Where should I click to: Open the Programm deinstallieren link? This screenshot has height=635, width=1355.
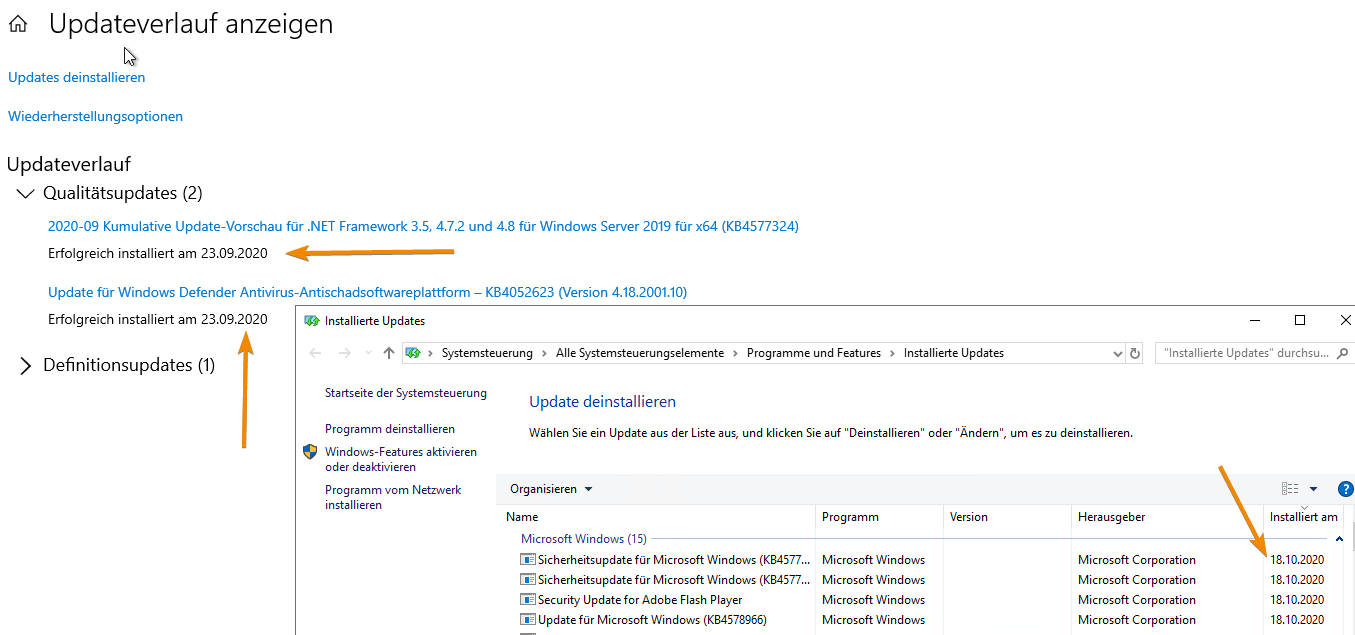pos(390,428)
